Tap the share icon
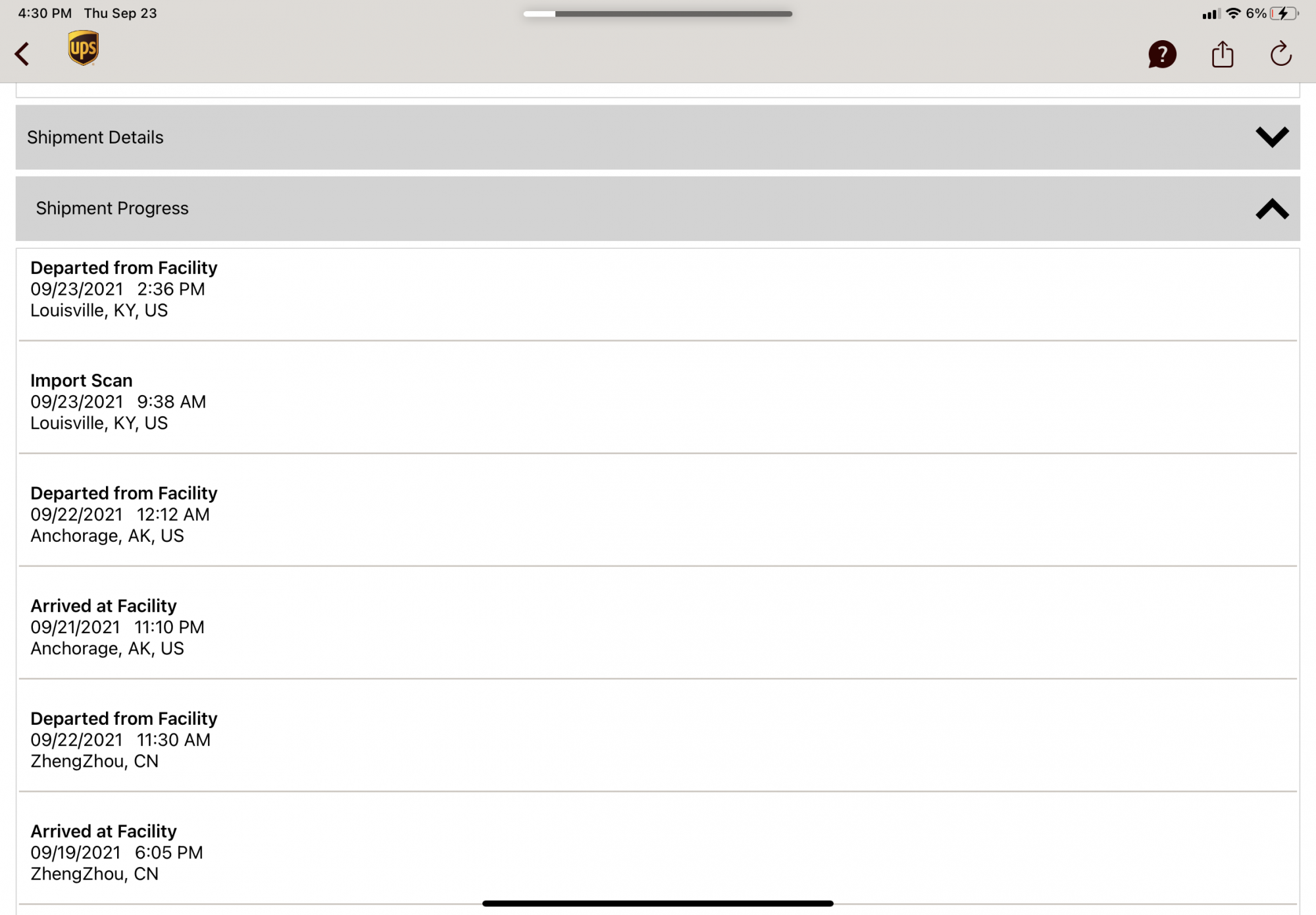 (1222, 54)
